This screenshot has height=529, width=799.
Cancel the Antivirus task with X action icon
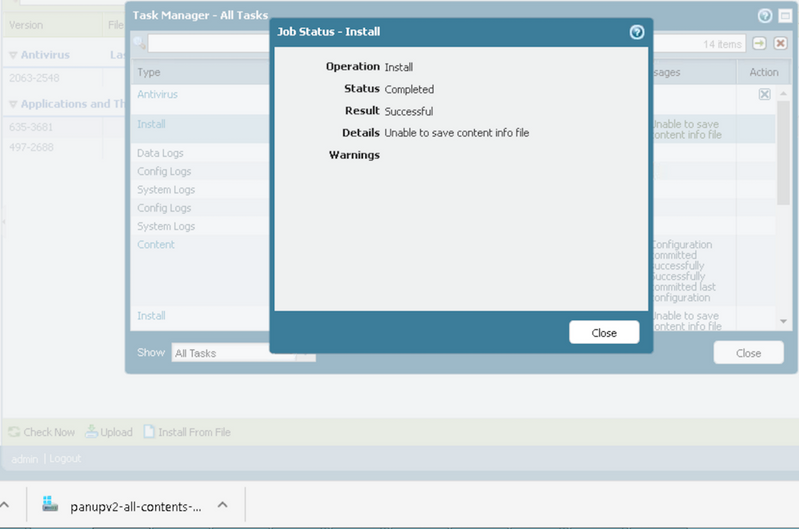[764, 94]
